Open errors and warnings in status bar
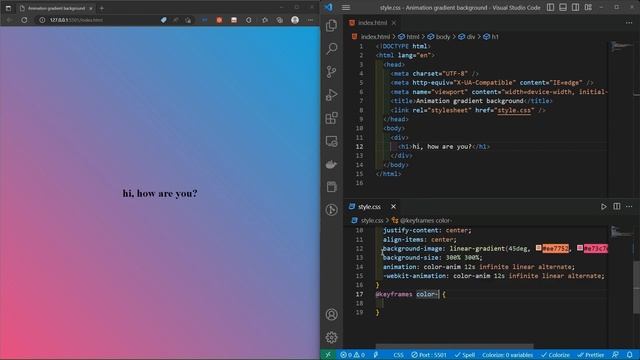 352,355
